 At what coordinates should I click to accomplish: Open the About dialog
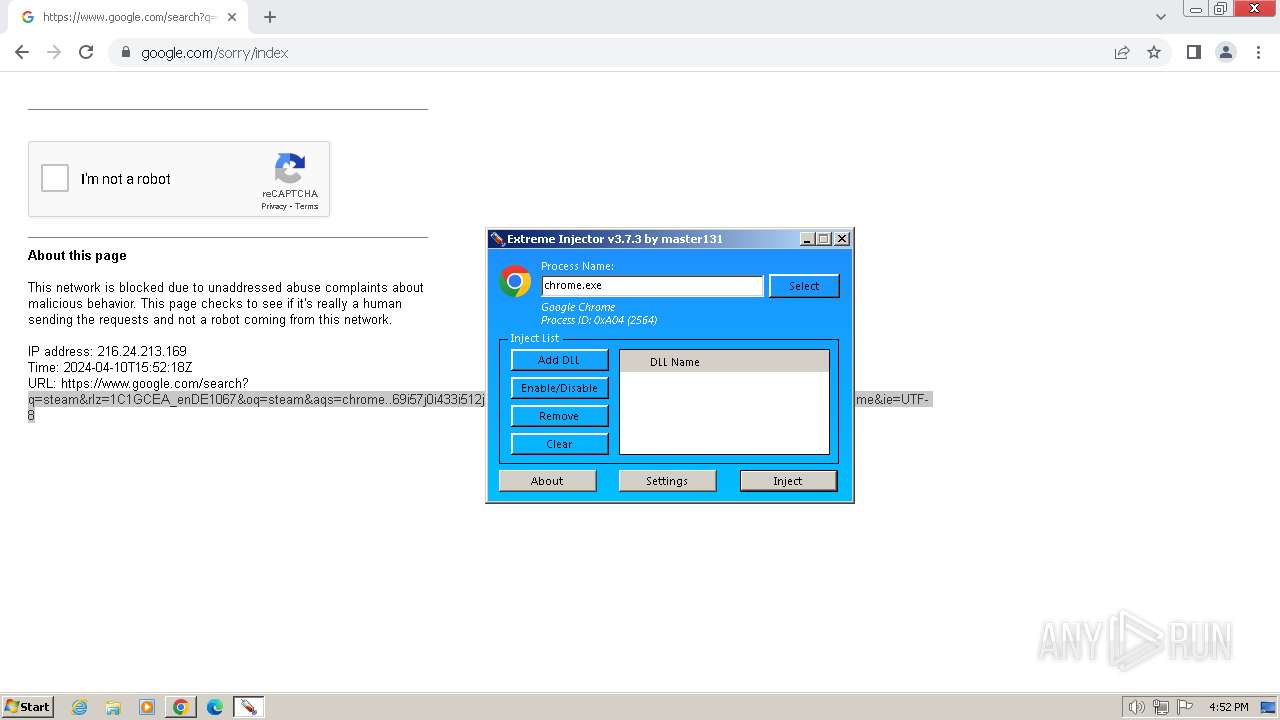pyautogui.click(x=547, y=481)
